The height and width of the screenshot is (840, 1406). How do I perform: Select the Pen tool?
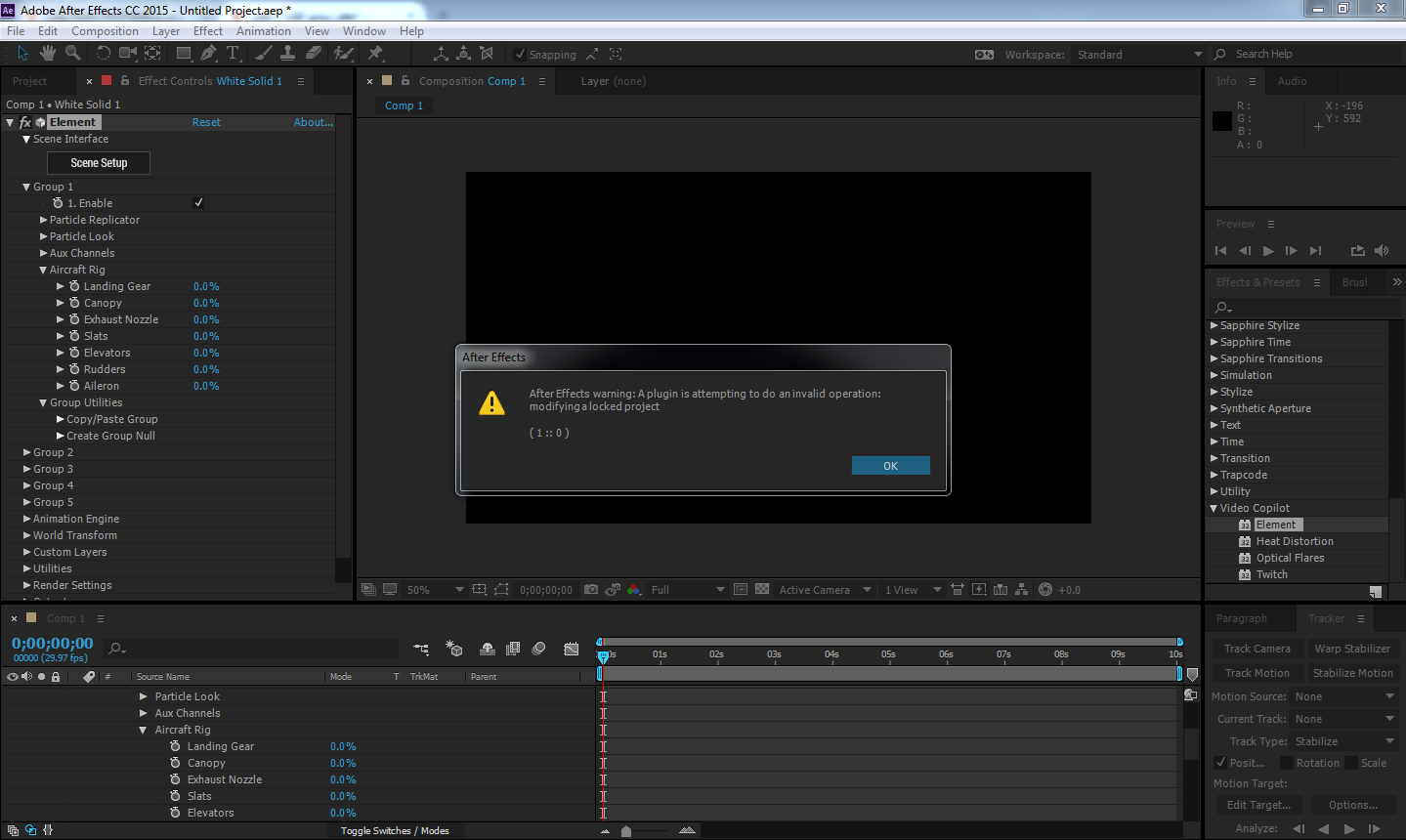click(209, 53)
